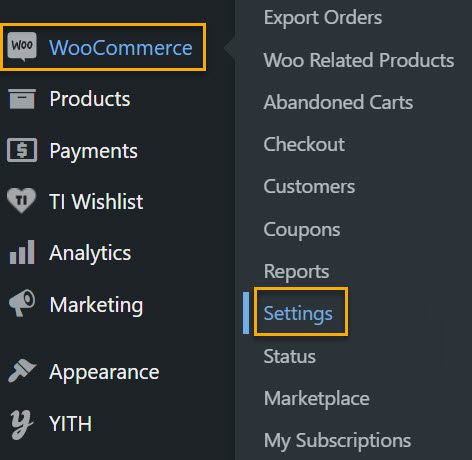Select Woo Related Products submenu item
472x460 pixels.
359,60
